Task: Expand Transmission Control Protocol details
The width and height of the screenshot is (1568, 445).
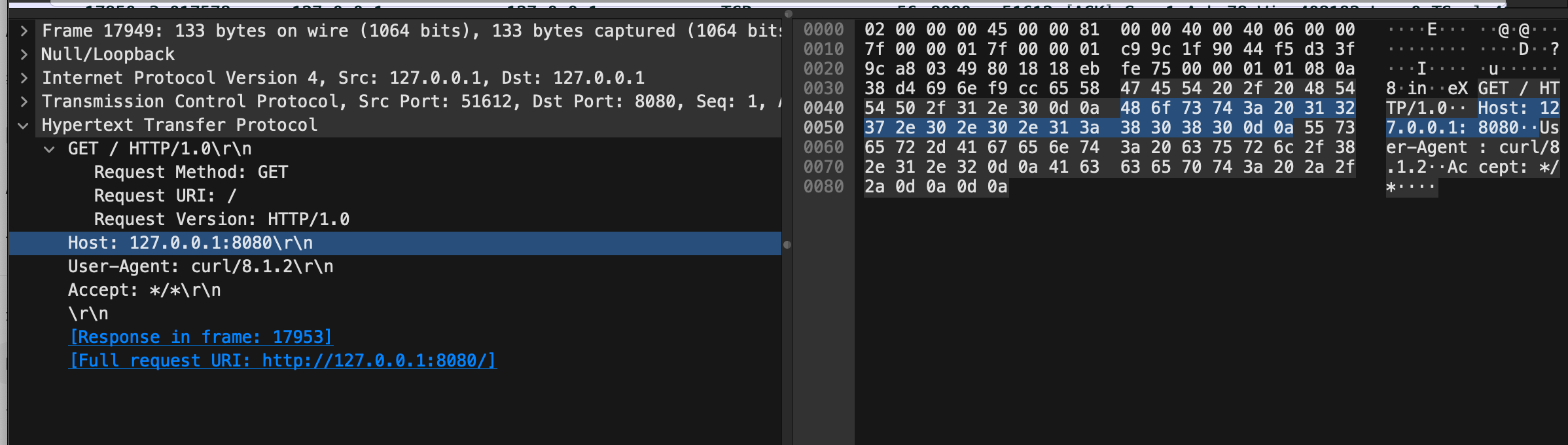Action: point(24,101)
